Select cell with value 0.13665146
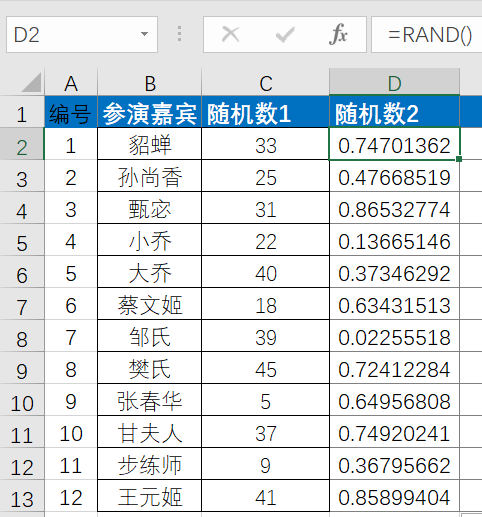 (394, 240)
